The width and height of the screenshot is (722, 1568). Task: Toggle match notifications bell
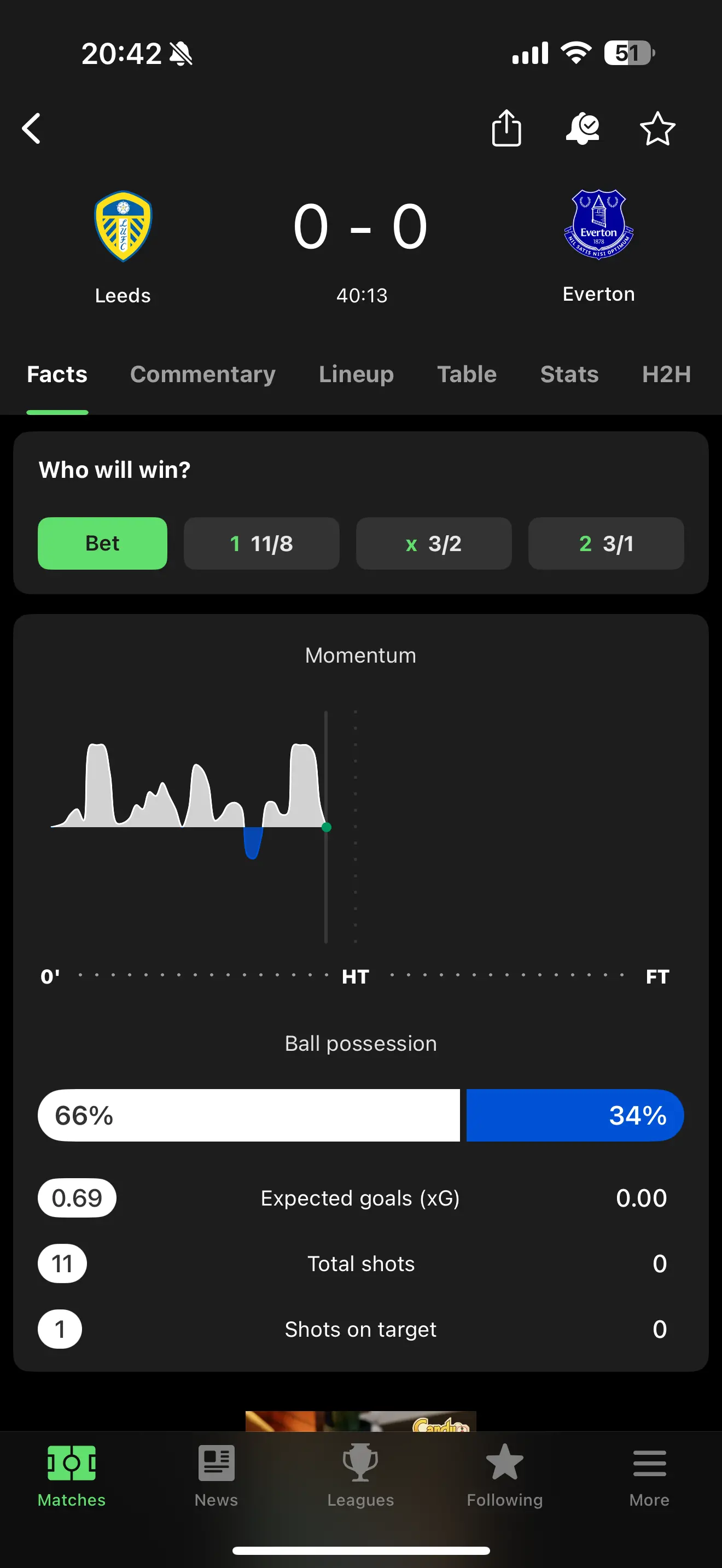582,128
